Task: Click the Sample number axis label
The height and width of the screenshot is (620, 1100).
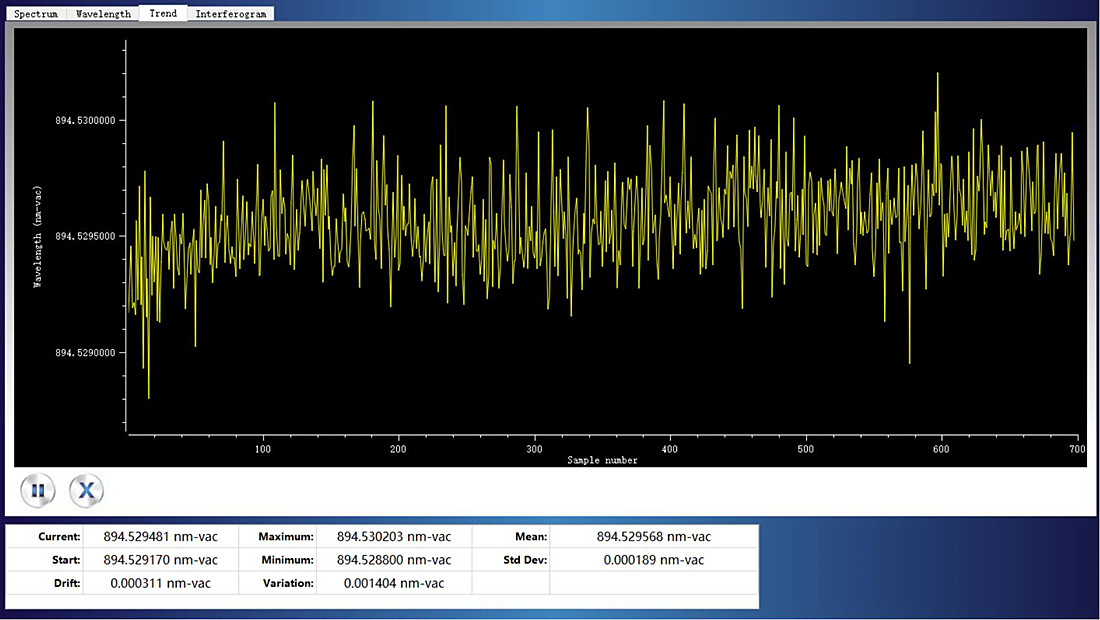Action: [x=603, y=460]
